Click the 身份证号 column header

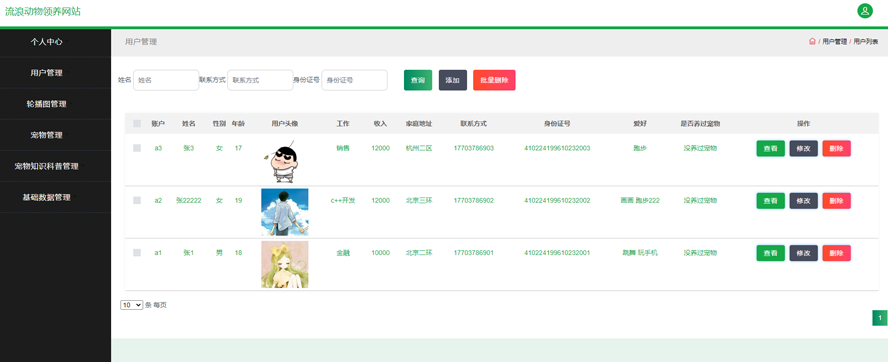coord(557,123)
